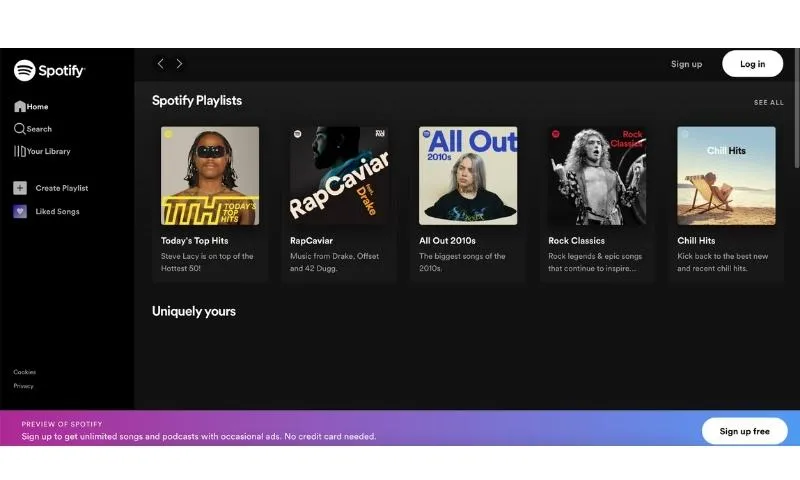The width and height of the screenshot is (800, 480).
Task: Click the Spotify Playlists section heading
Action: 197,100
